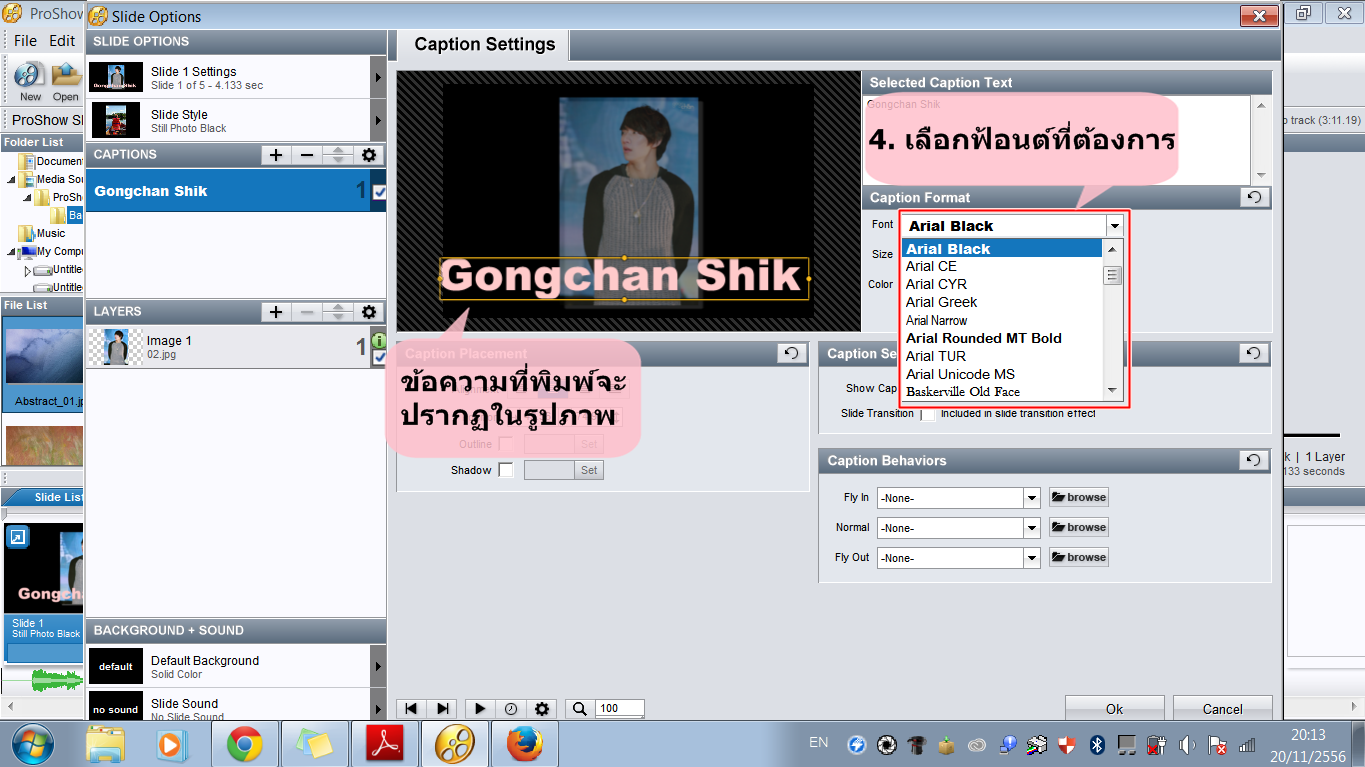This screenshot has height=767, width=1365.
Task: Select the Music folder in Folder List
Action: (x=50, y=233)
